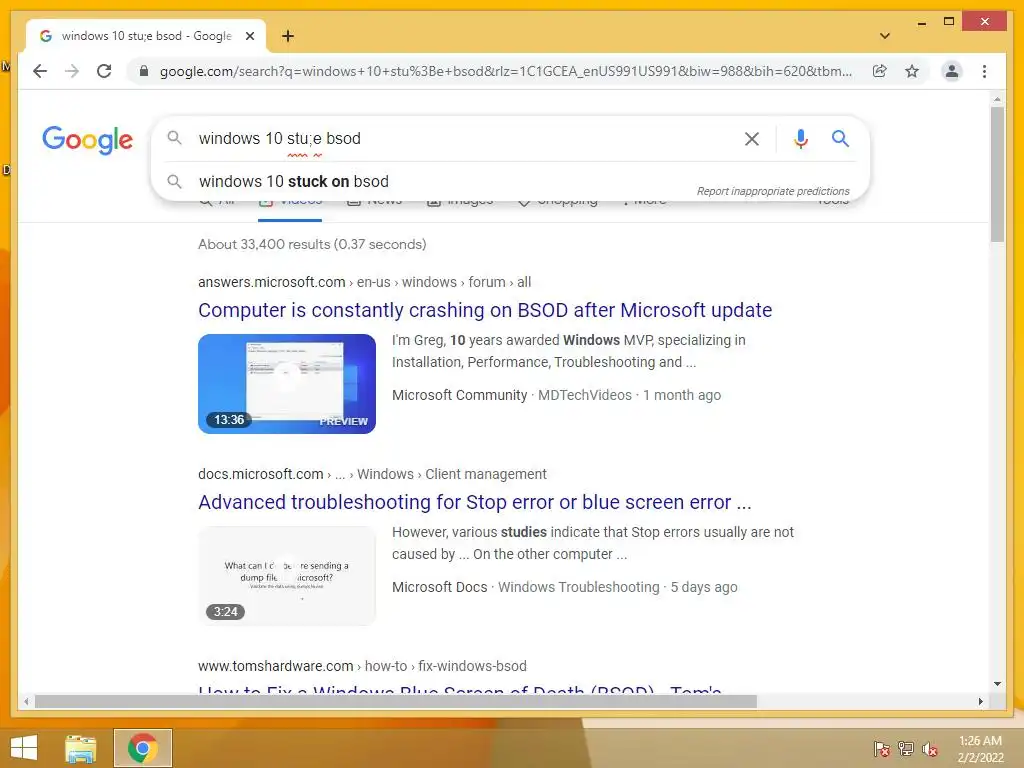This screenshot has height=768, width=1024.
Task: Click the scroll right arrow
Action: coord(980,701)
